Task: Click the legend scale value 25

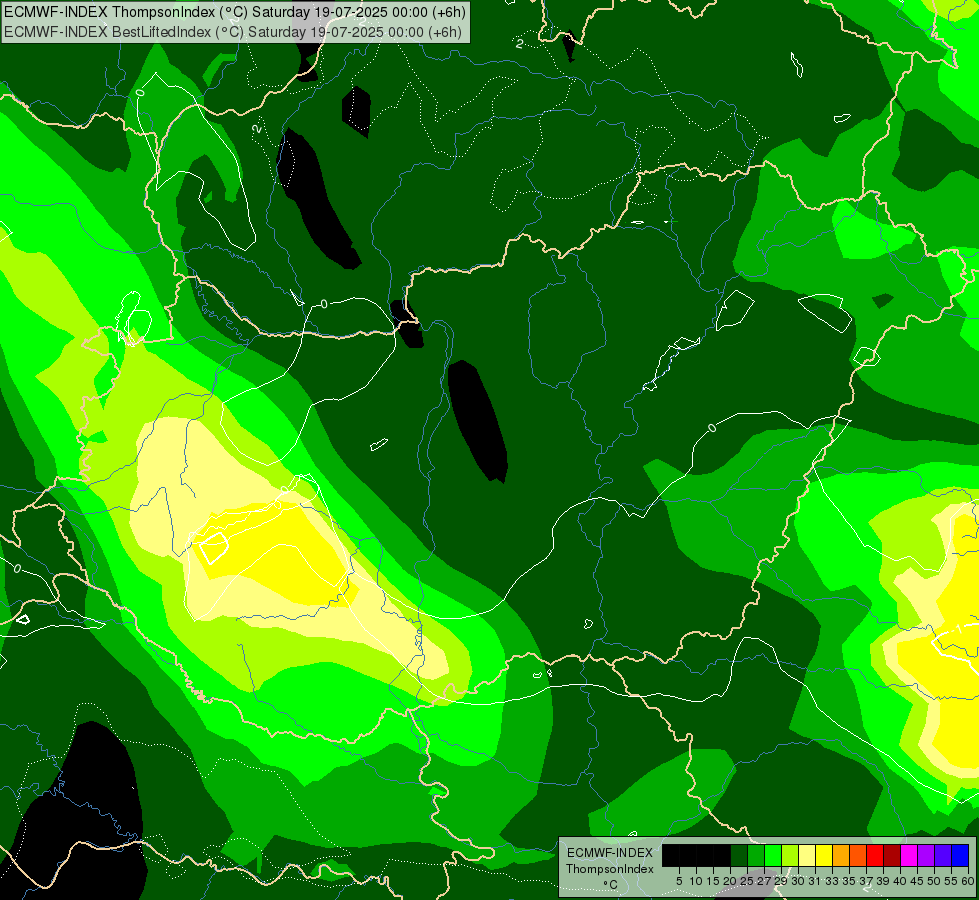Action: pos(747,881)
